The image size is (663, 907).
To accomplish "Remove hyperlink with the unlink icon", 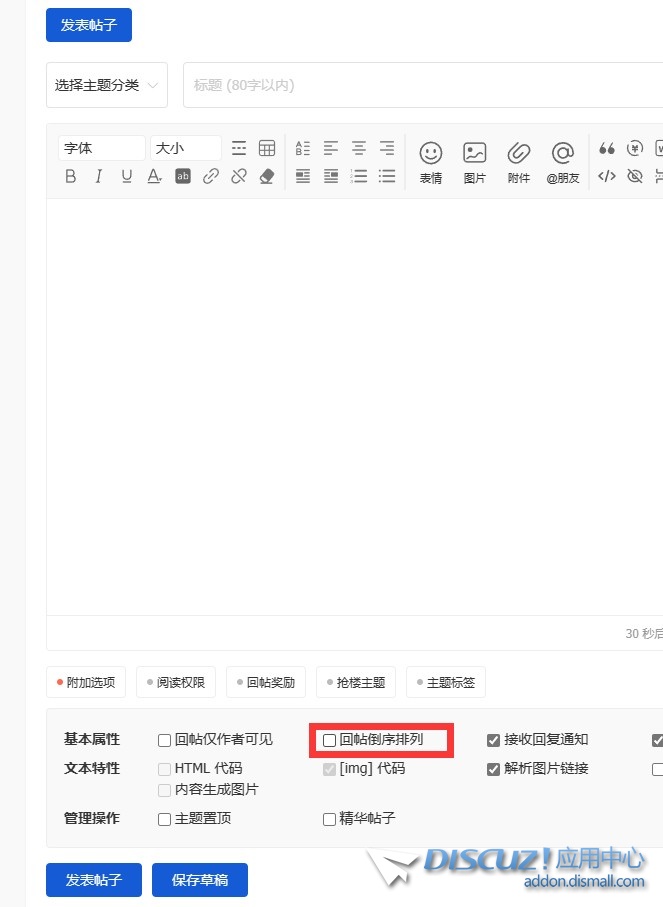I will (x=239, y=176).
